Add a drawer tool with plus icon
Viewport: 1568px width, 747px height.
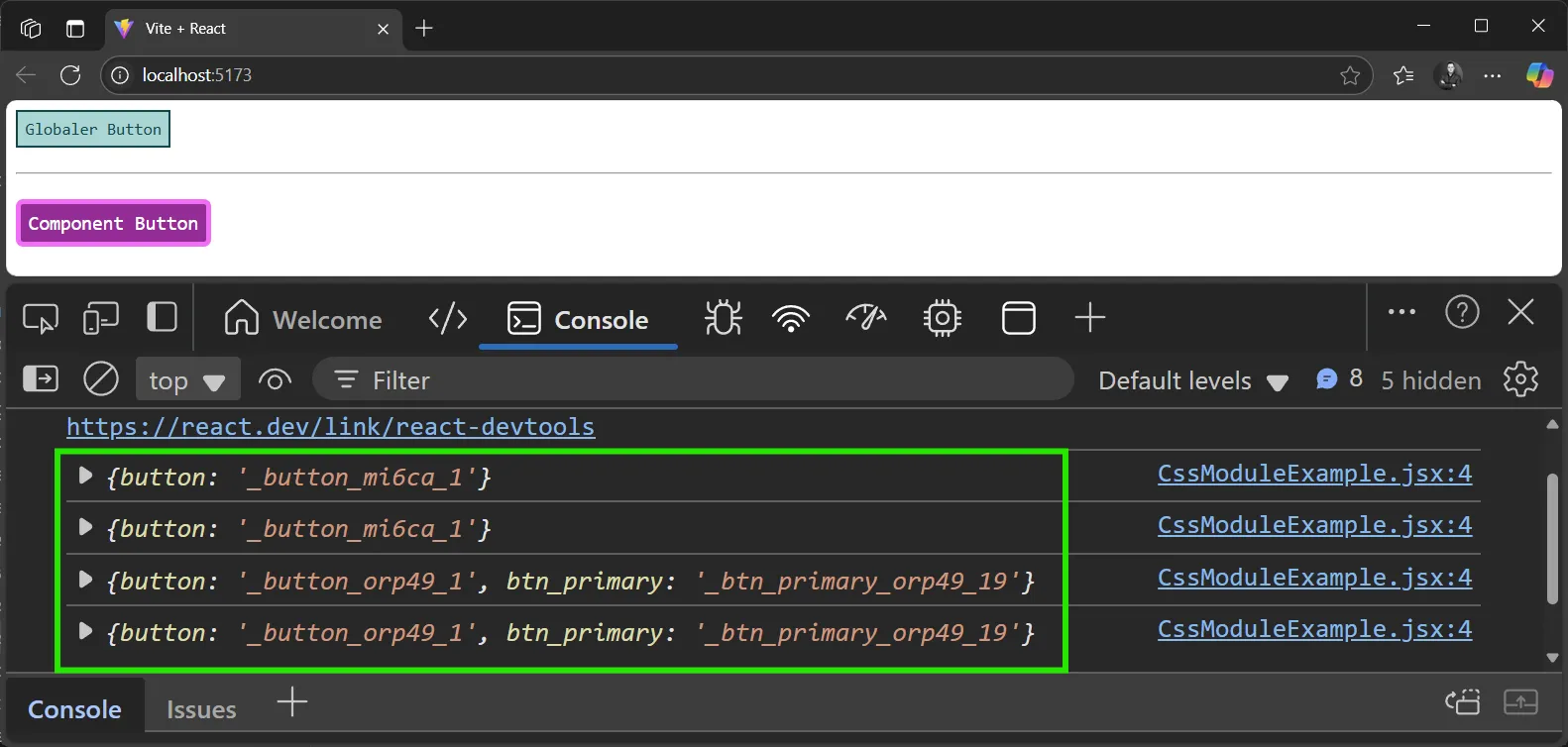(292, 702)
